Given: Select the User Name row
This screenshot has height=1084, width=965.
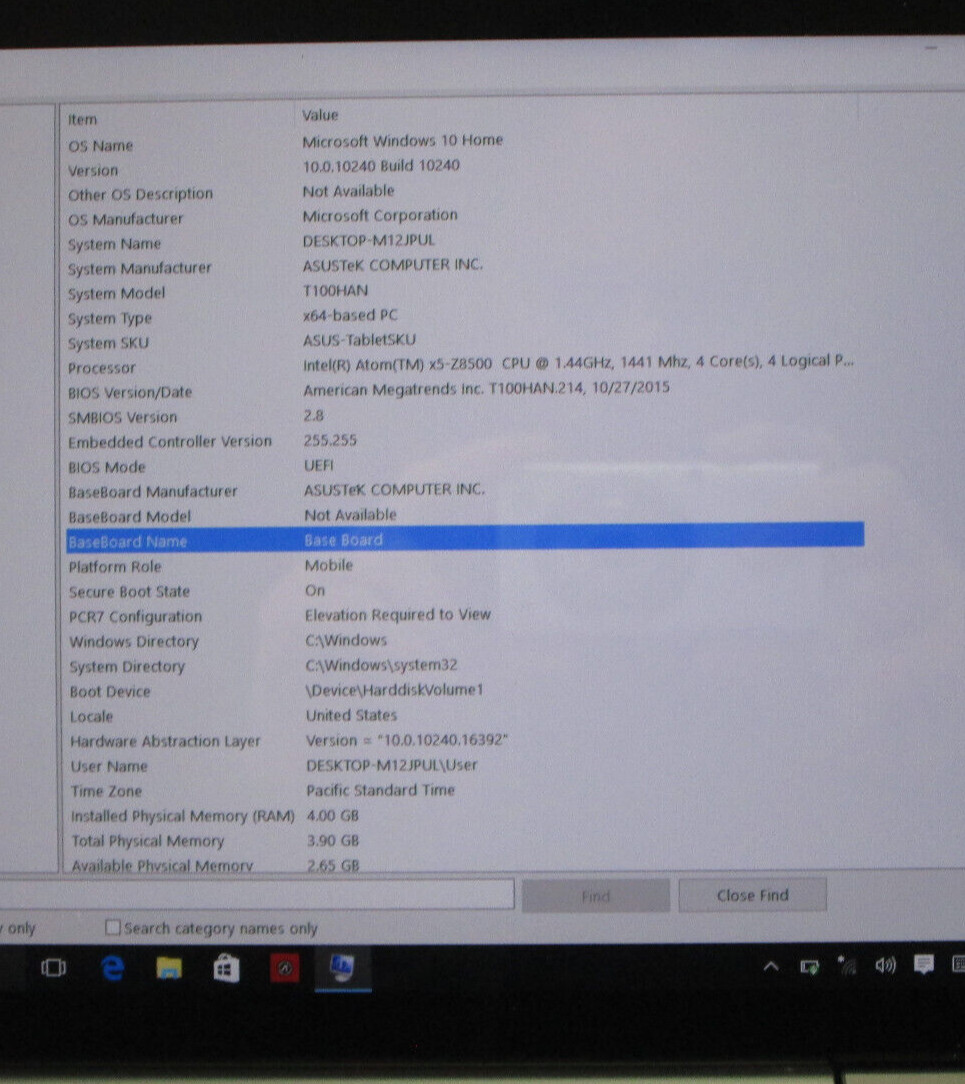Looking at the screenshot, I should pos(463,765).
